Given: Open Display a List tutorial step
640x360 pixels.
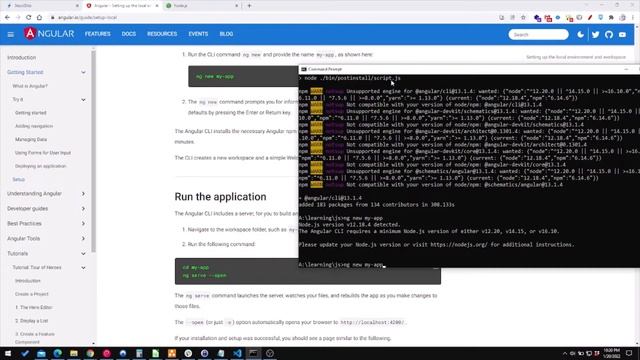Looking at the screenshot, I should tap(31, 321).
